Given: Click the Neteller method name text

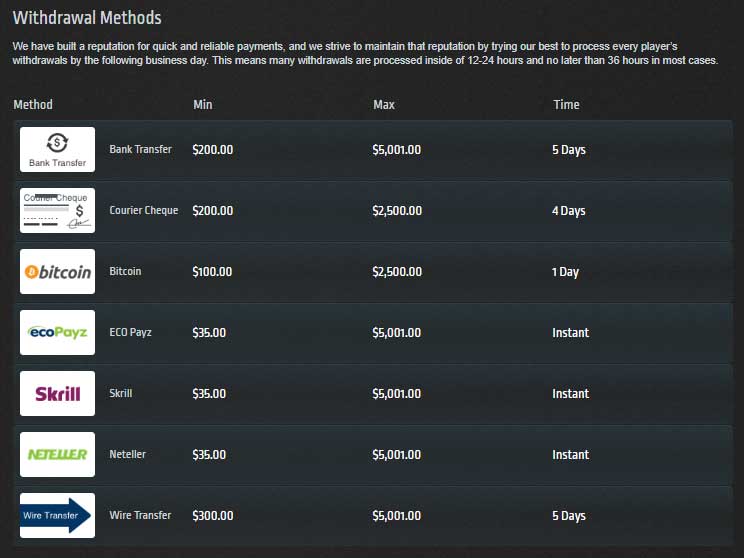Looking at the screenshot, I should (127, 455).
